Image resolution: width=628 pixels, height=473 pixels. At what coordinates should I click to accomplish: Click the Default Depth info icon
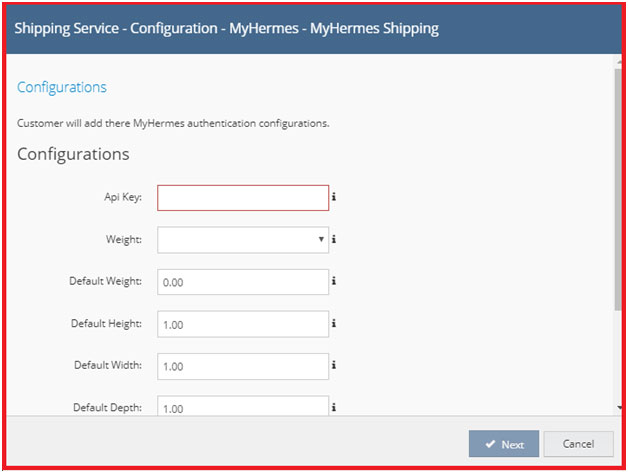(x=334, y=407)
